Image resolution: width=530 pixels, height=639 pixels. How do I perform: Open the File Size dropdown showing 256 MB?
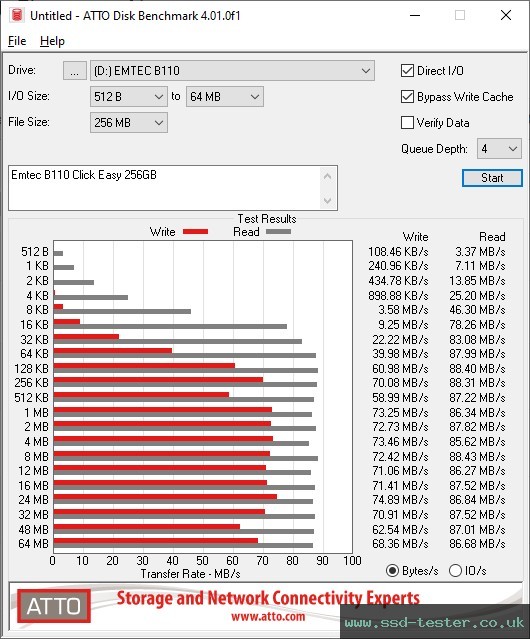(129, 123)
